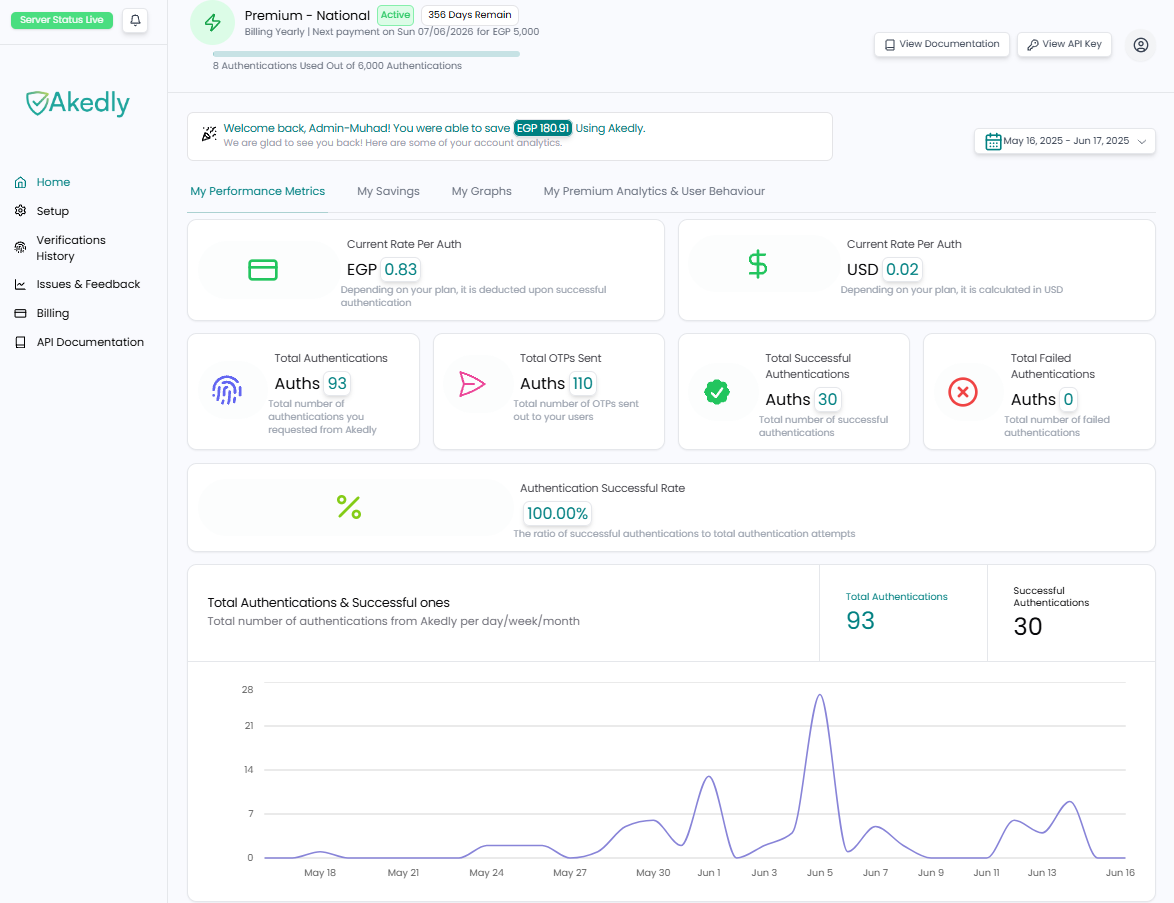Click the purple fingerprint Total Authentications icon
1174x903 pixels.
pos(227,390)
